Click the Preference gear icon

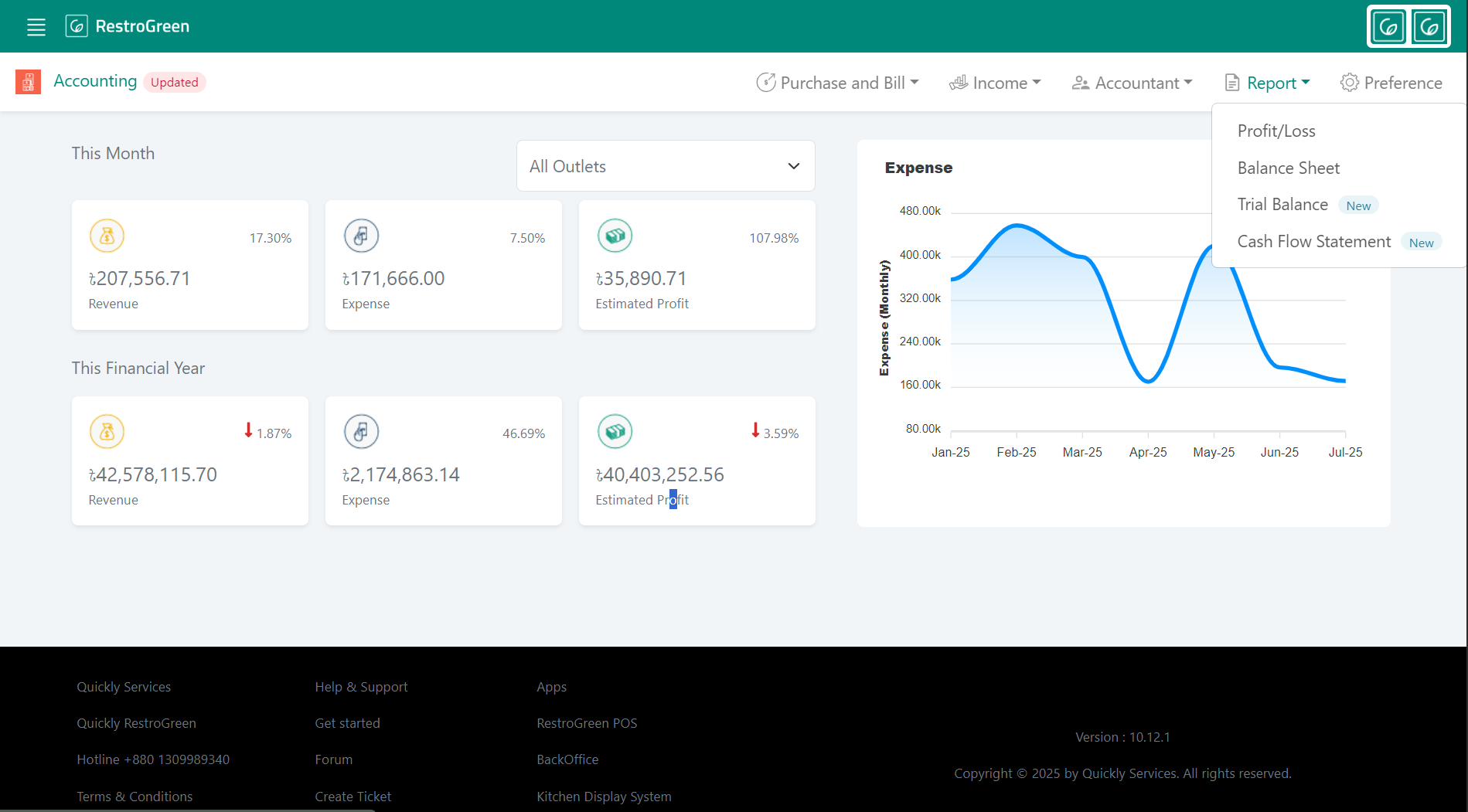(x=1350, y=83)
